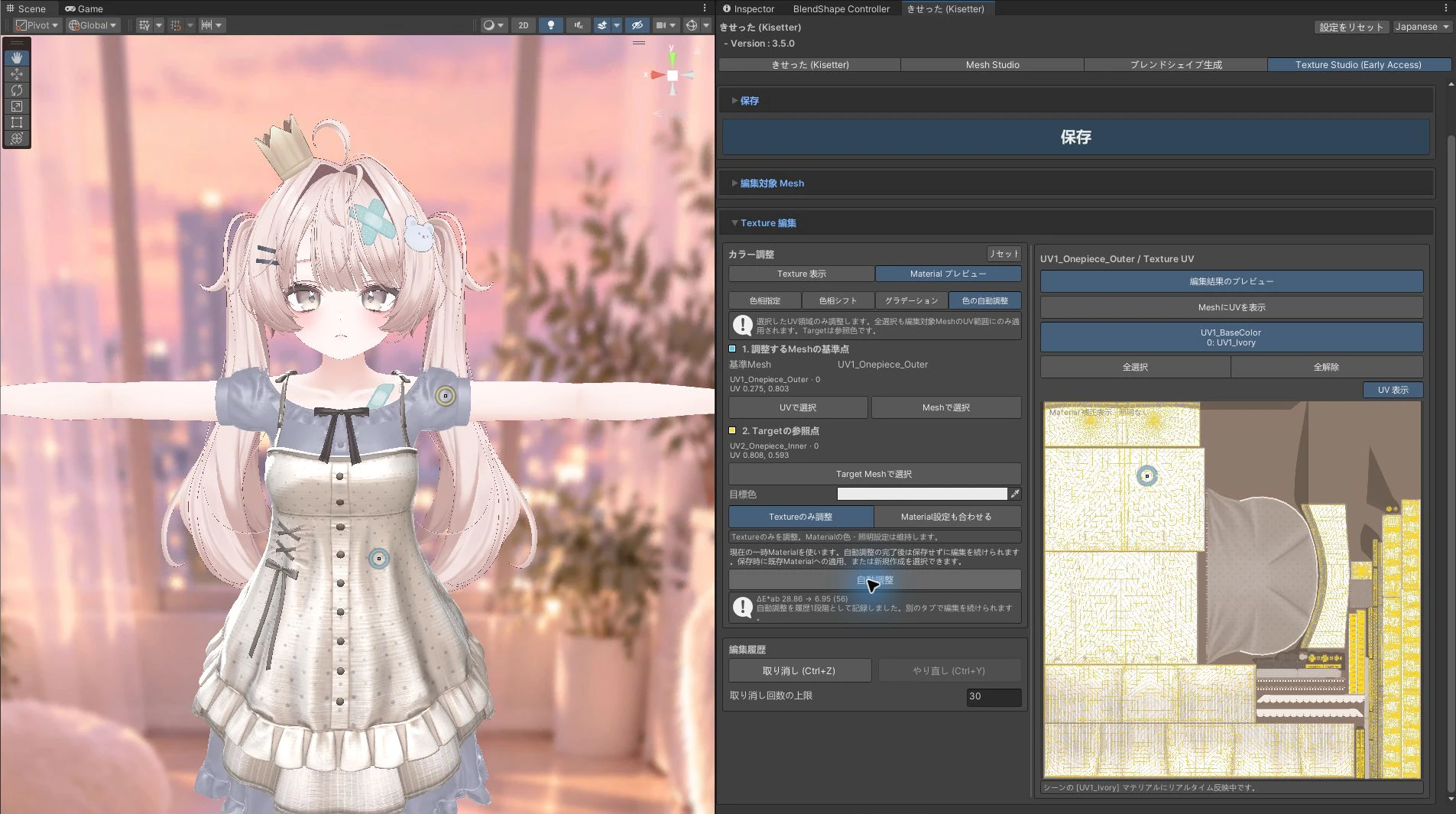Select the Scale tool

17,106
